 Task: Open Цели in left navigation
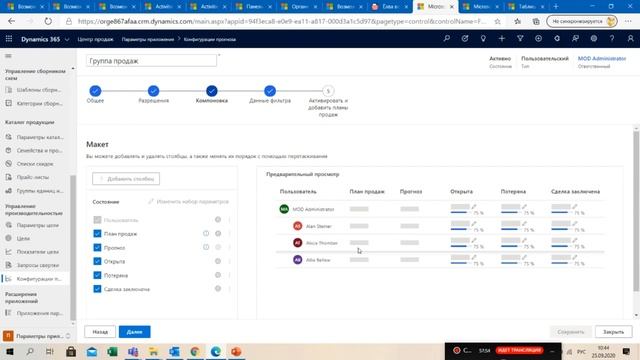[x=23, y=238]
